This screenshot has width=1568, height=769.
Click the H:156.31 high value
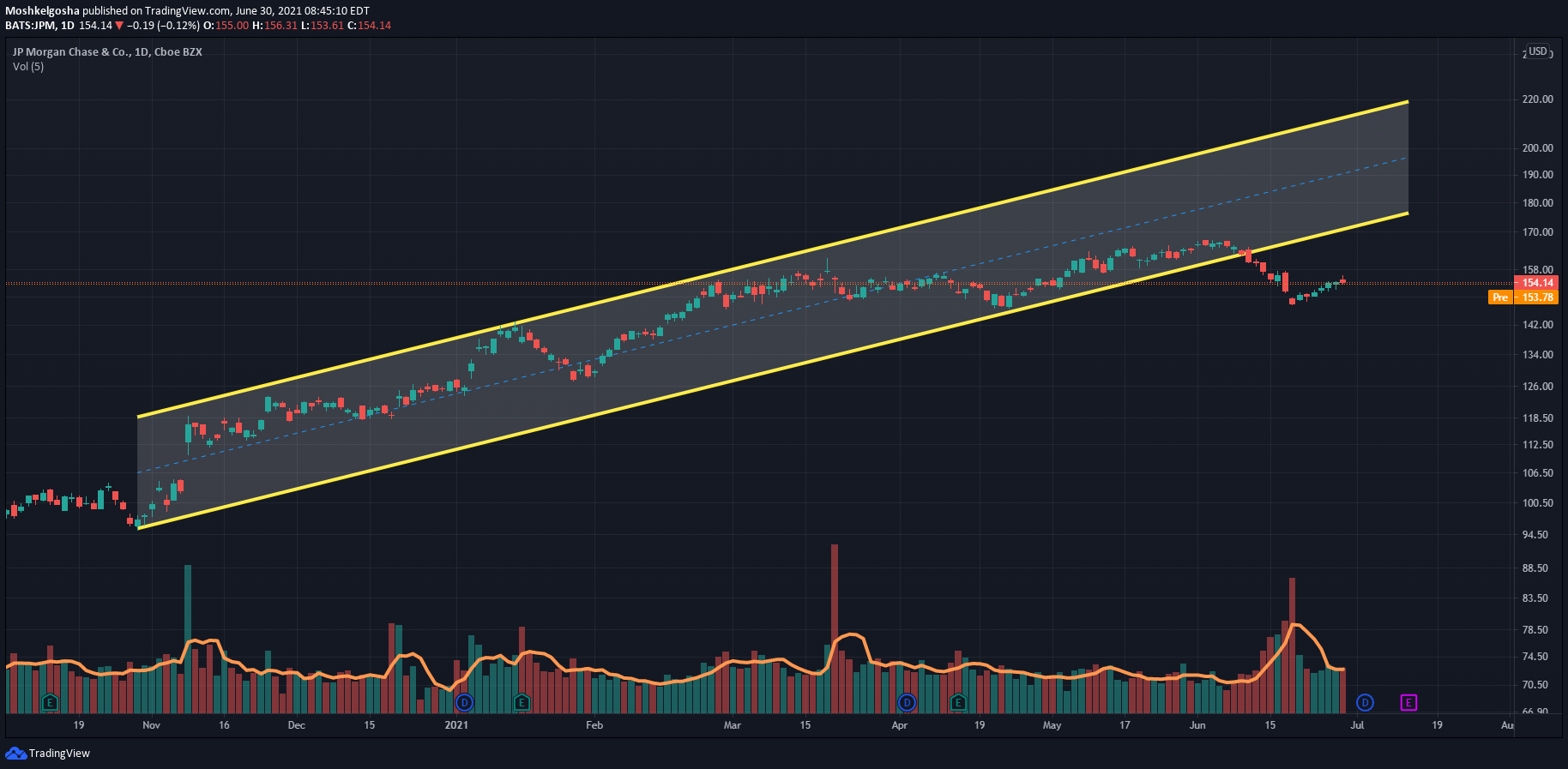pyautogui.click(x=274, y=26)
